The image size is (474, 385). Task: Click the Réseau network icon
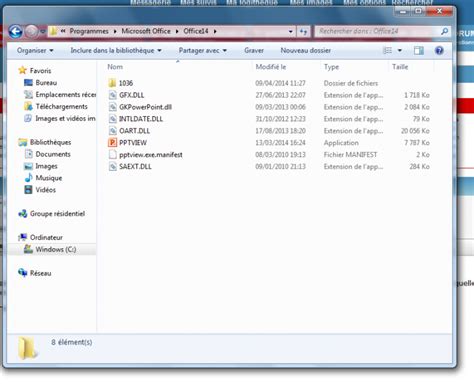point(22,273)
